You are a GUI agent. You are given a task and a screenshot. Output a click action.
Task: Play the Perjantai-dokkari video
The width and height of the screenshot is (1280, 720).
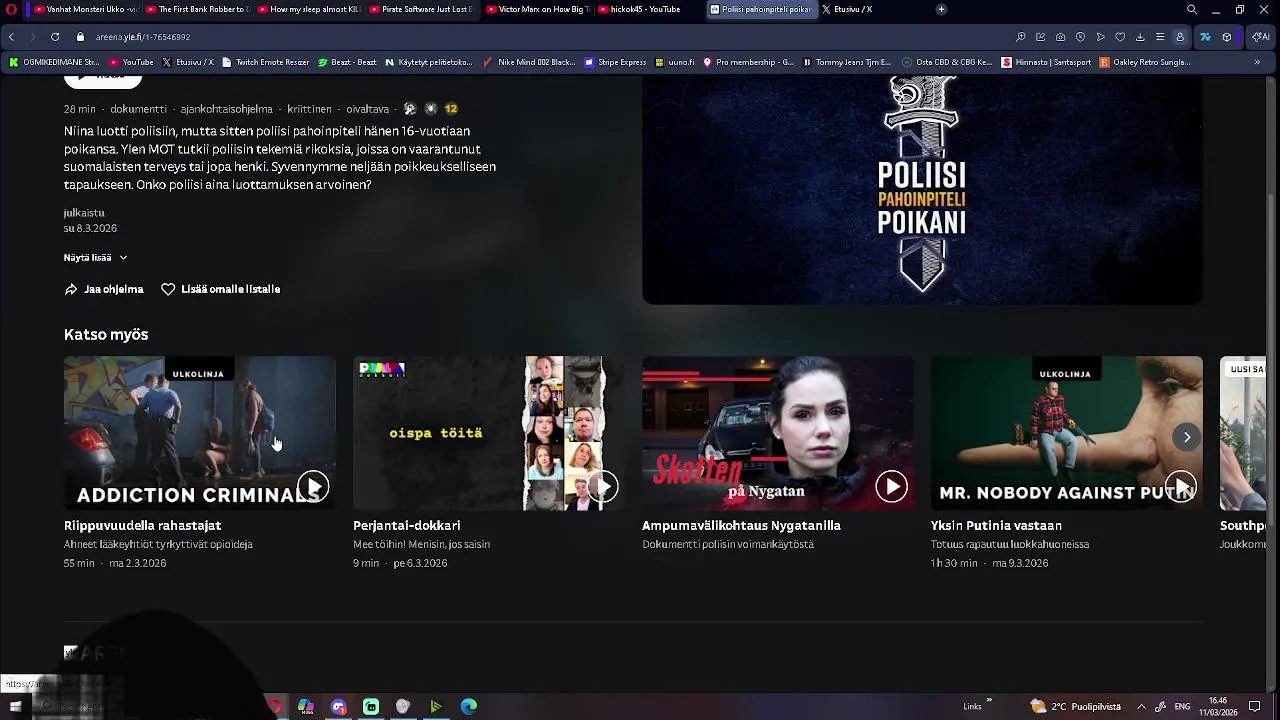coord(602,487)
